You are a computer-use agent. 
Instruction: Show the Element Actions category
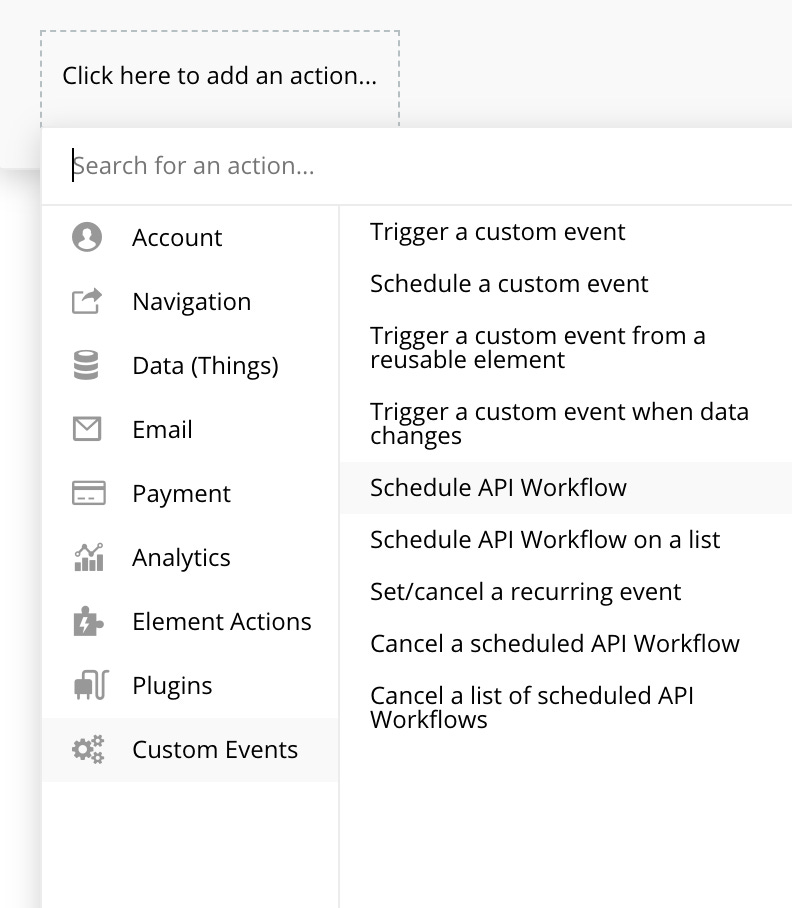(x=190, y=621)
